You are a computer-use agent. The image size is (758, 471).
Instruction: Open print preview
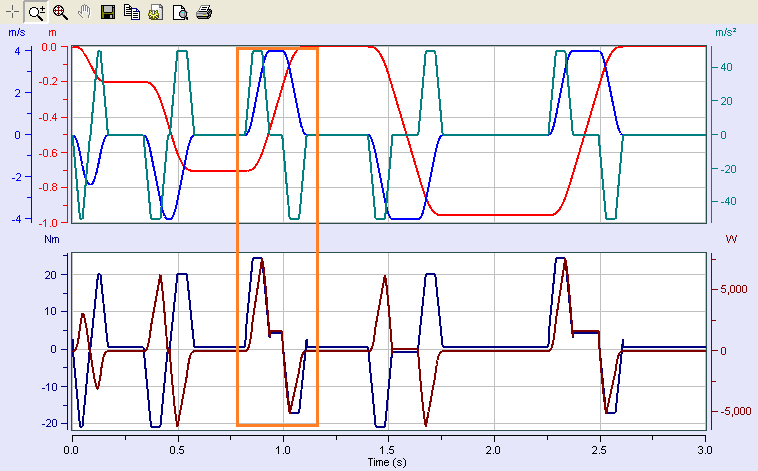(x=180, y=12)
